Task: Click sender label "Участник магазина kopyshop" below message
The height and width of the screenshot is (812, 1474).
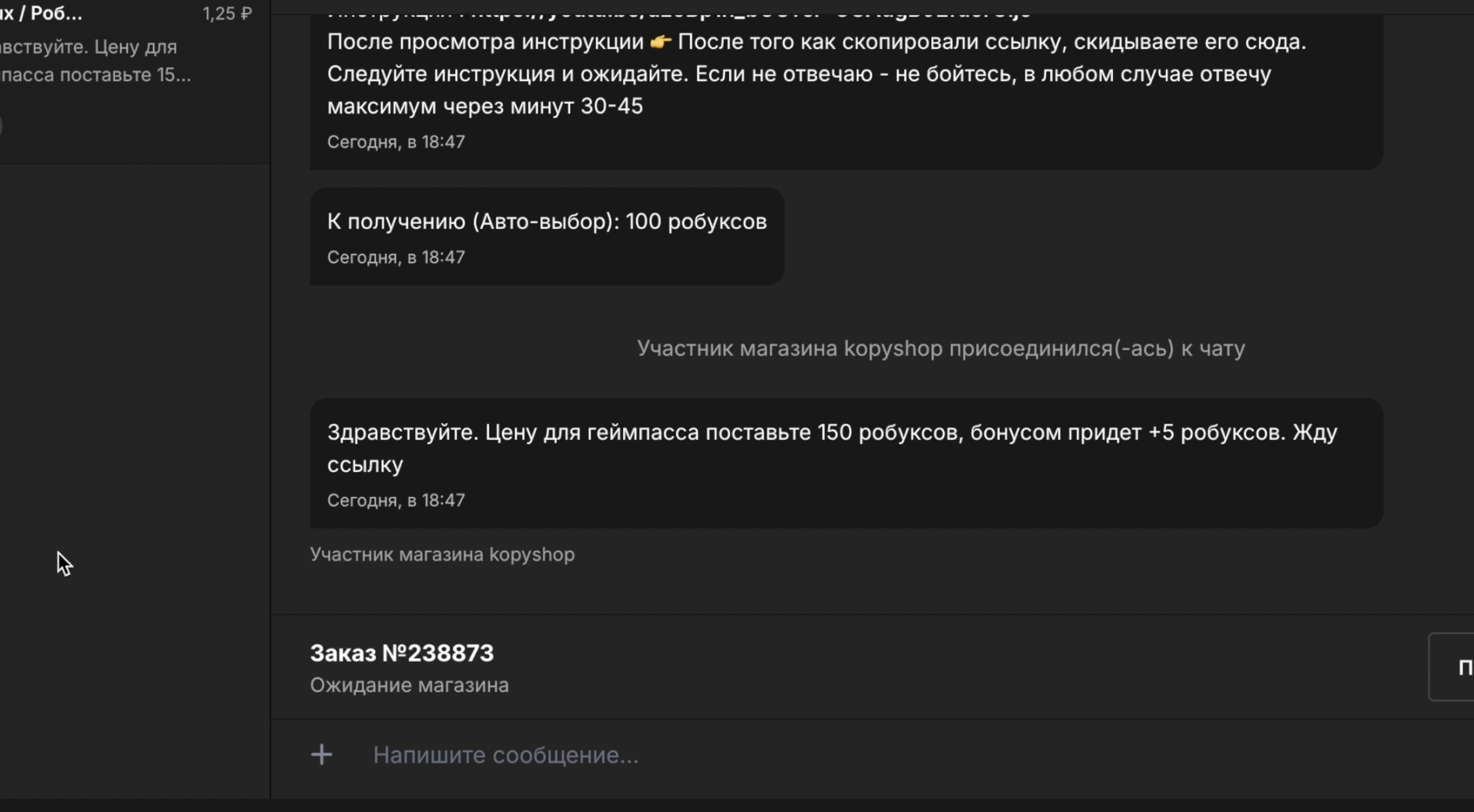Action: pyautogui.click(x=442, y=554)
